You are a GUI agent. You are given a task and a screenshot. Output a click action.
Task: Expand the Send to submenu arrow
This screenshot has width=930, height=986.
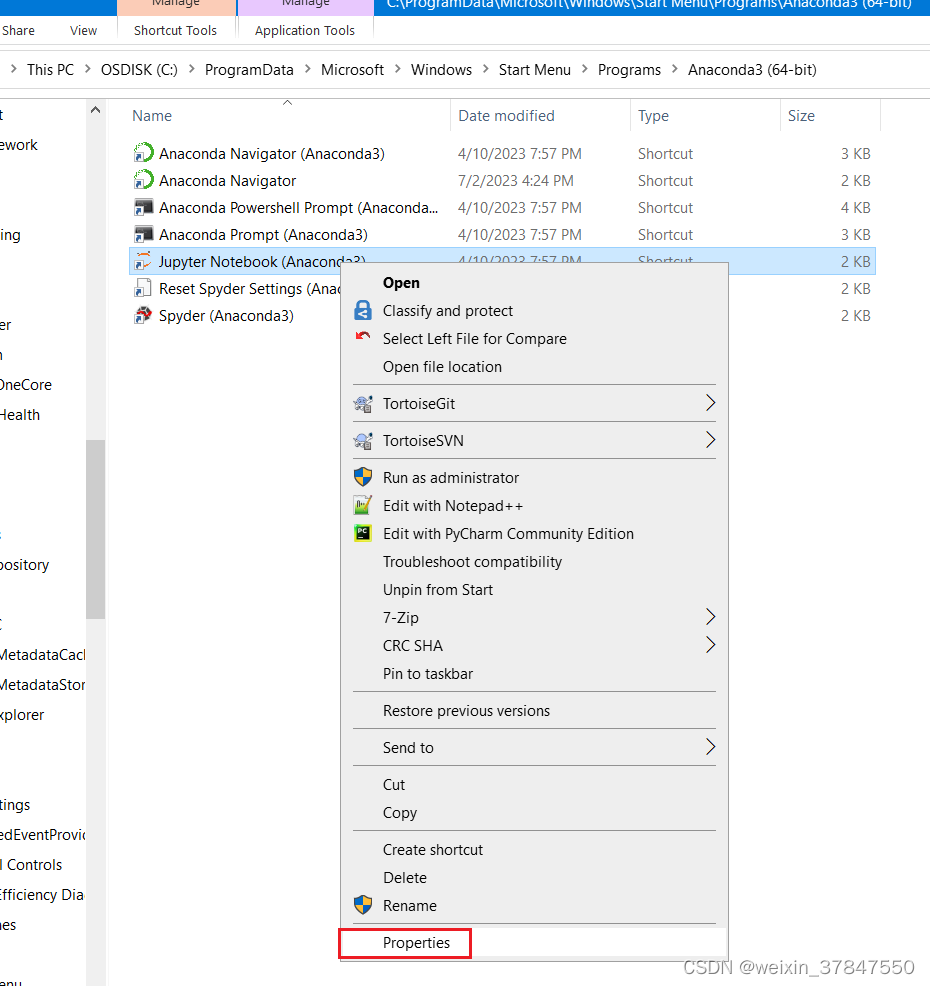coord(711,747)
